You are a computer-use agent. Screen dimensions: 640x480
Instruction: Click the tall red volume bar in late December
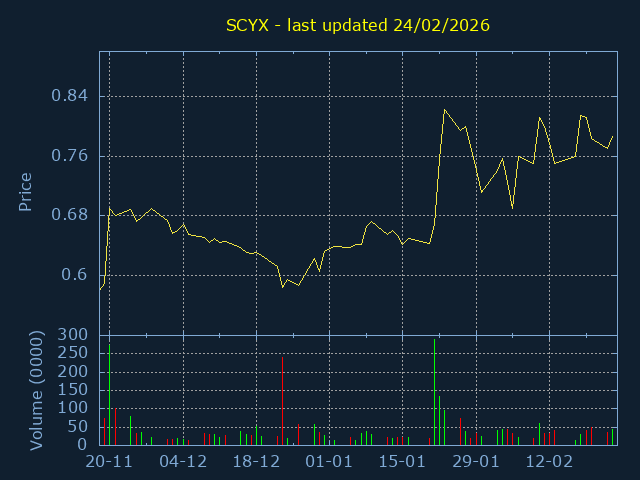click(x=282, y=401)
